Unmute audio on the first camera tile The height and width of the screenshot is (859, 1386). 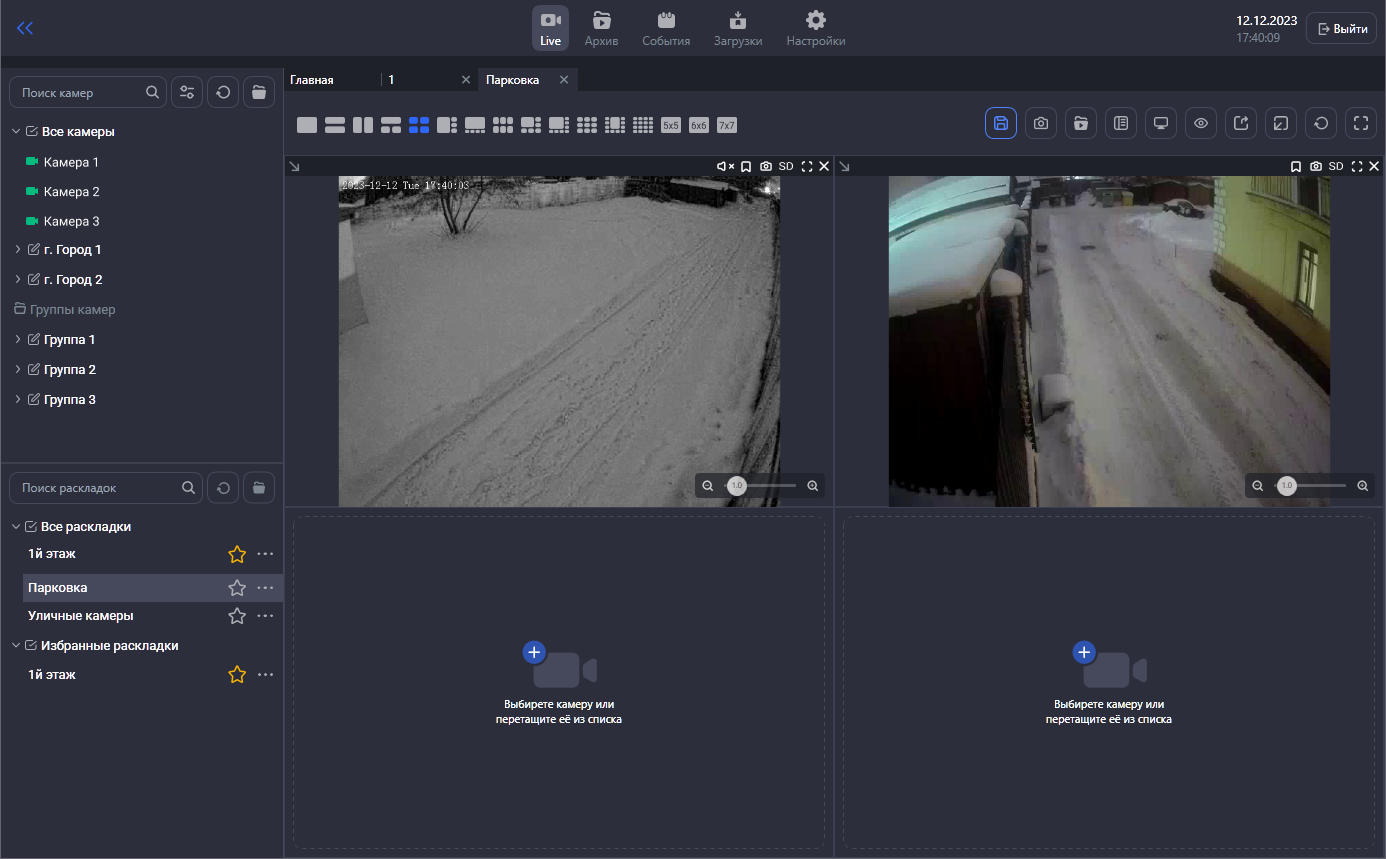click(726, 166)
